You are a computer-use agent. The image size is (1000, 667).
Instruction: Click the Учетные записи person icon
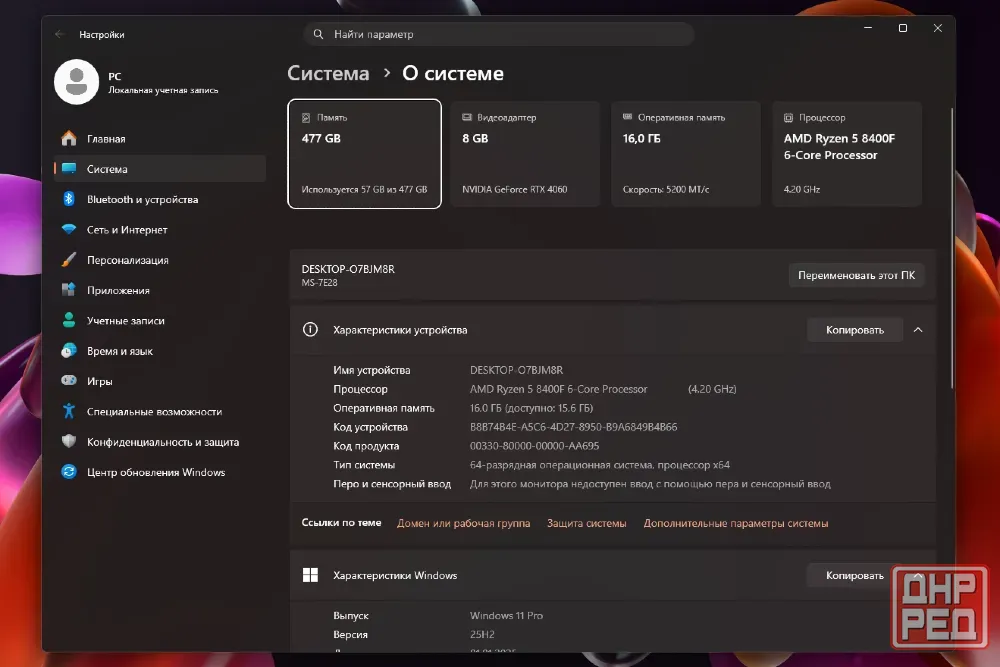69,320
